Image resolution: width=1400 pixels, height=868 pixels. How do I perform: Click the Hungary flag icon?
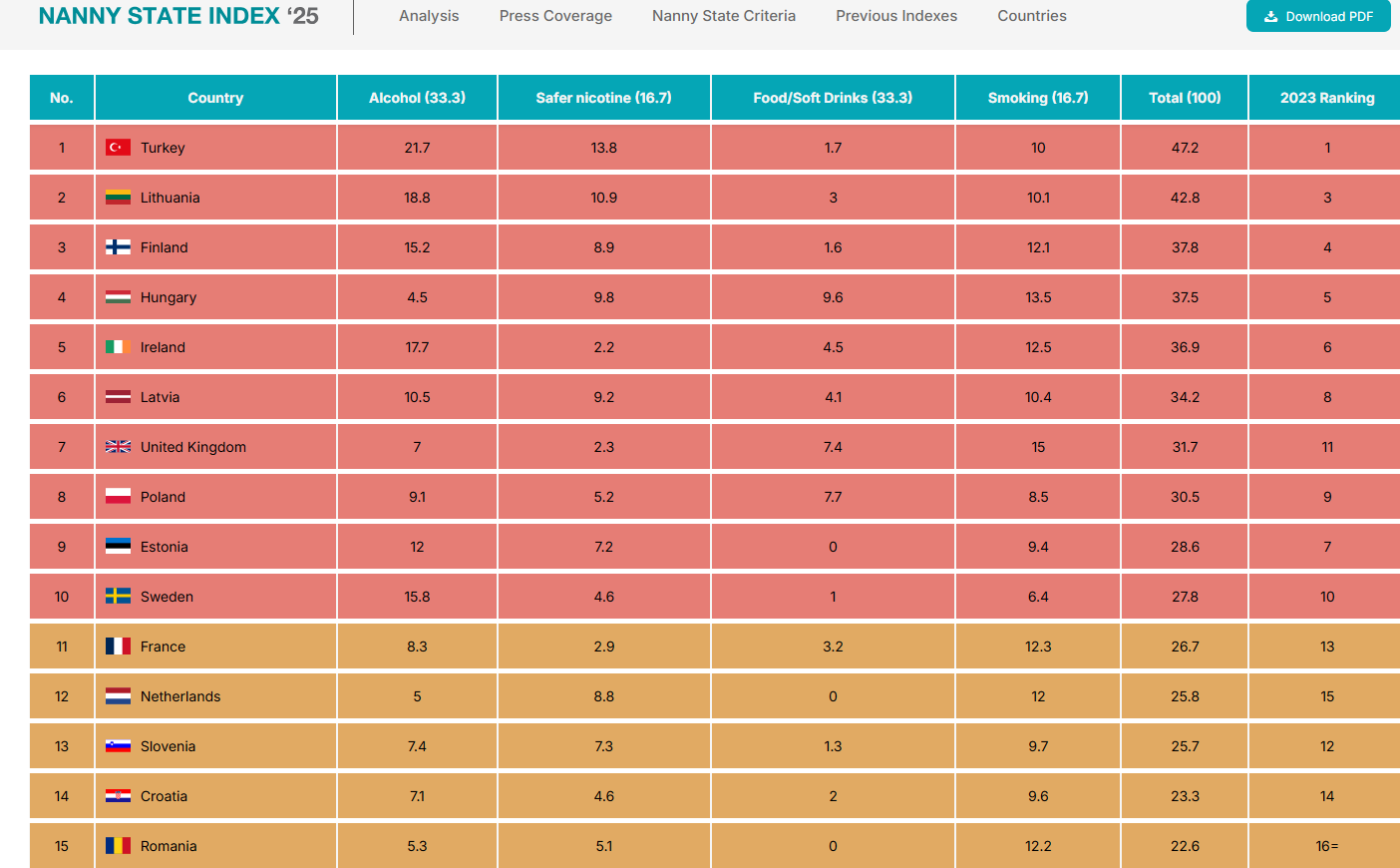[118, 297]
